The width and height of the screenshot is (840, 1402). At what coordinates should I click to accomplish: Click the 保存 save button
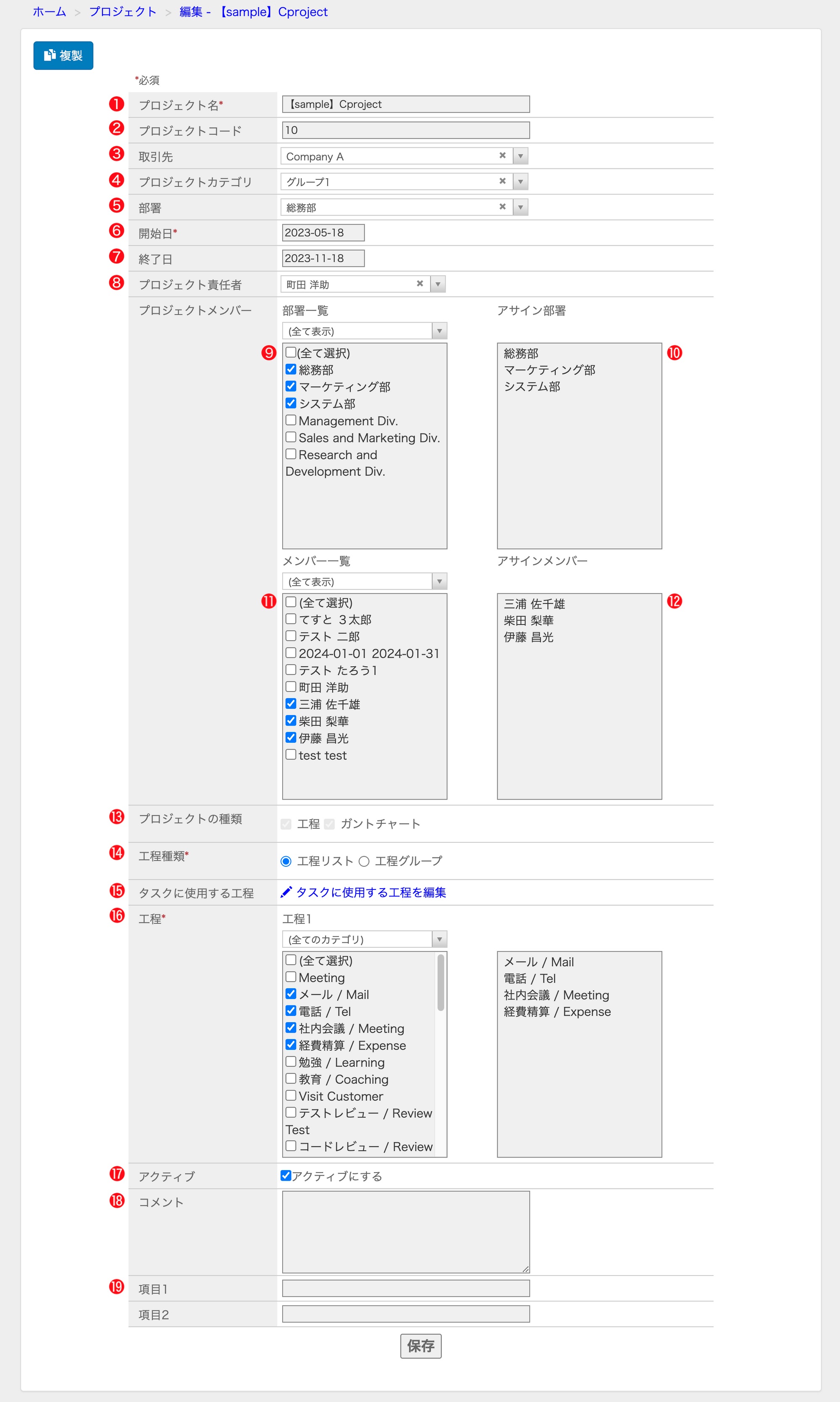[x=420, y=1346]
